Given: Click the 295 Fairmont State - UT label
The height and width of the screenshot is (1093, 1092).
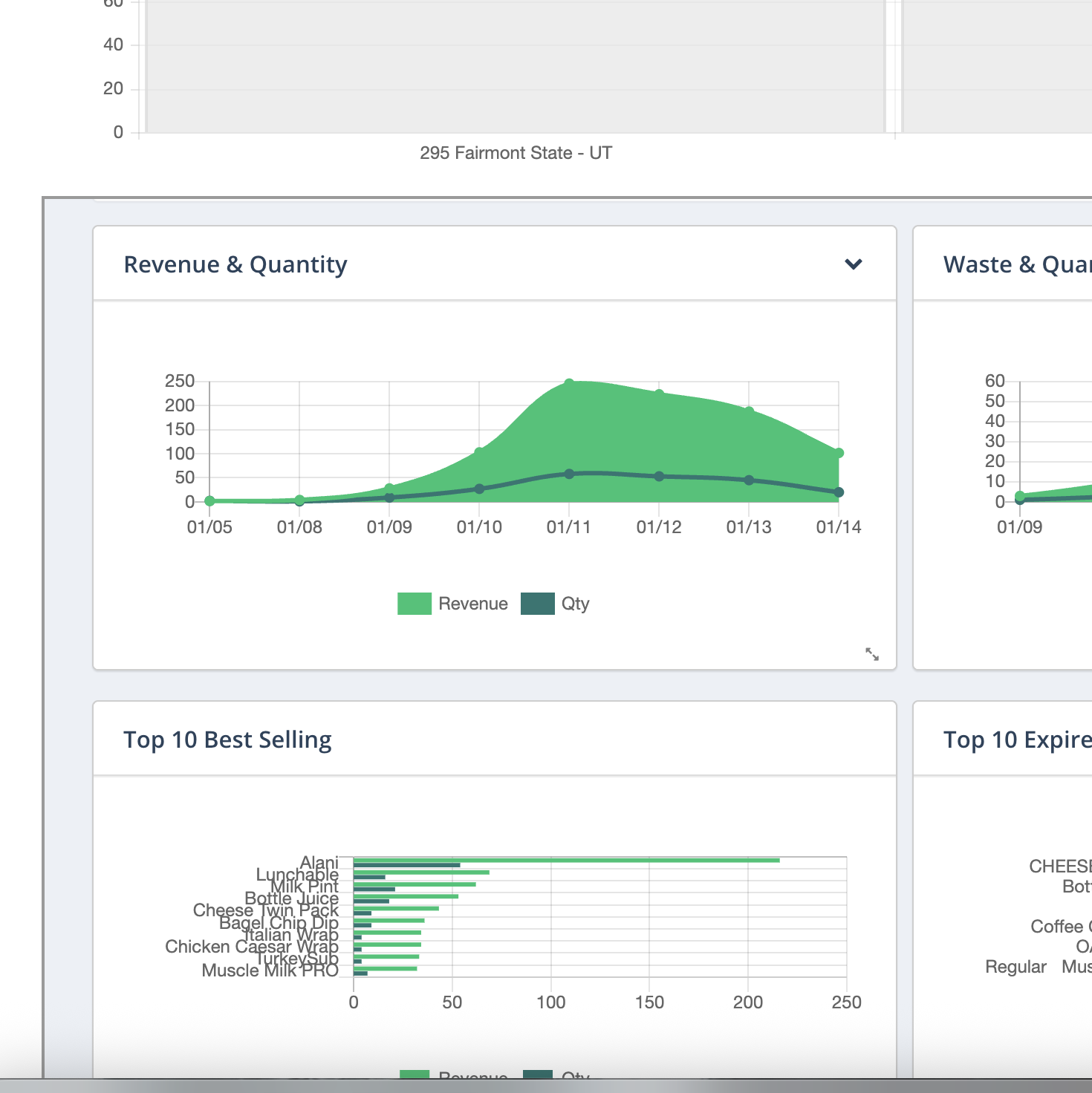Looking at the screenshot, I should pyautogui.click(x=516, y=153).
